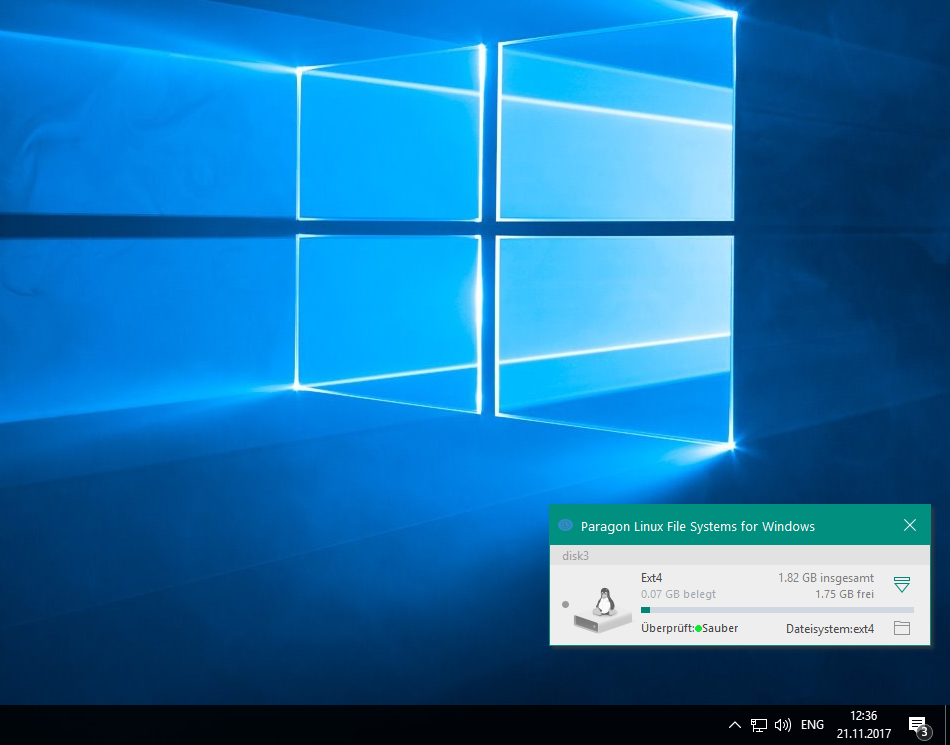This screenshot has height=745, width=950.
Task: Open the Ext4 volume folder icon
Action: (902, 628)
